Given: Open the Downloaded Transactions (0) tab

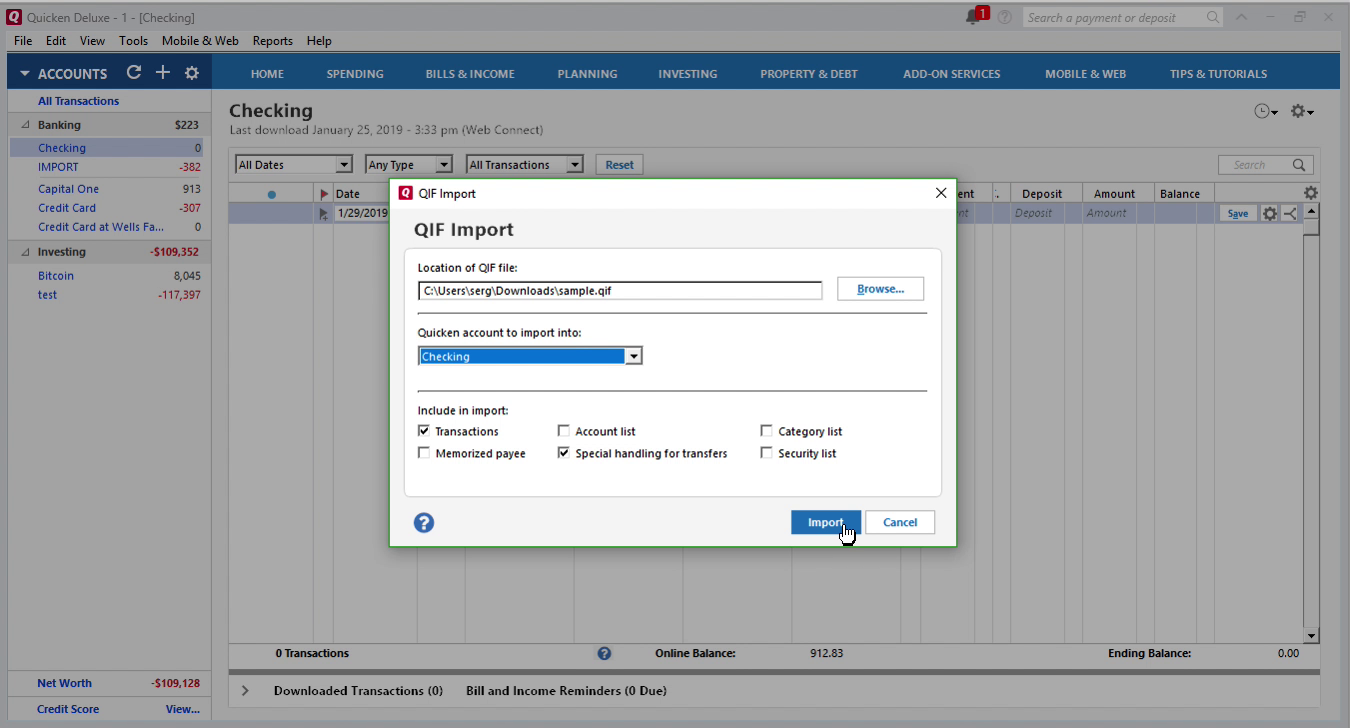Looking at the screenshot, I should (358, 690).
